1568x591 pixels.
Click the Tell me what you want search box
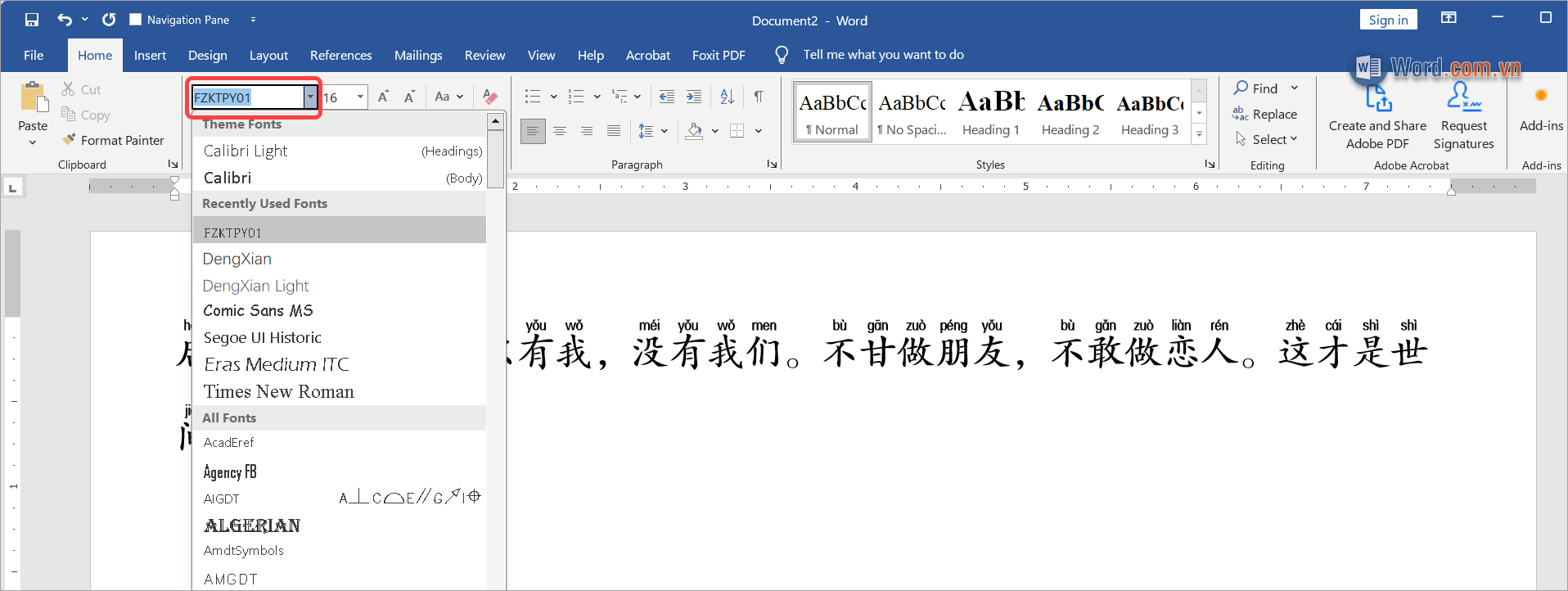883,55
